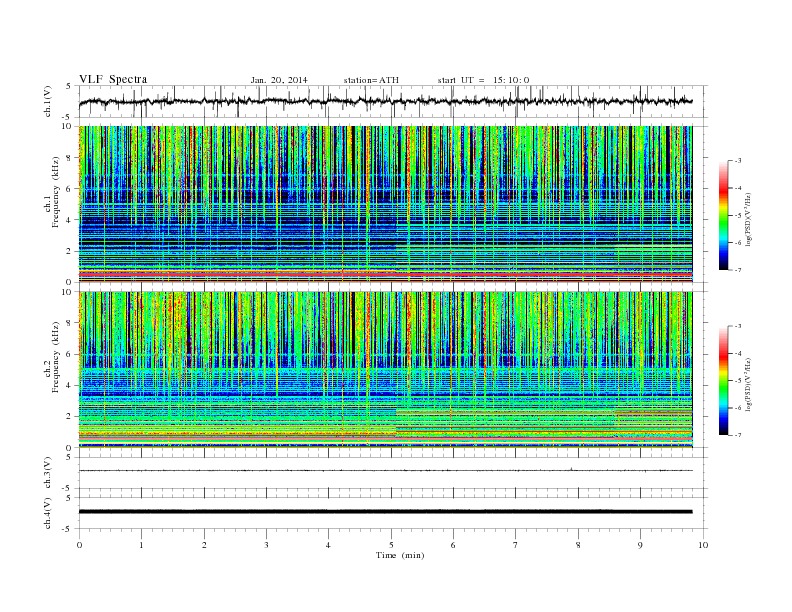Screen dimensions: 792x612
Task: Click the "VLF Spectra" plot title
Action: click(x=113, y=79)
